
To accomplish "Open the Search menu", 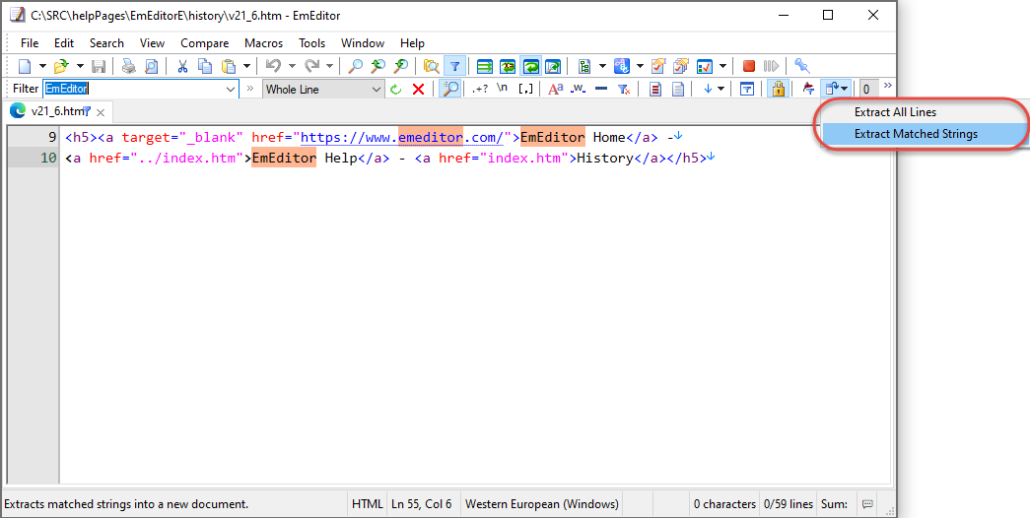I will coord(106,43).
